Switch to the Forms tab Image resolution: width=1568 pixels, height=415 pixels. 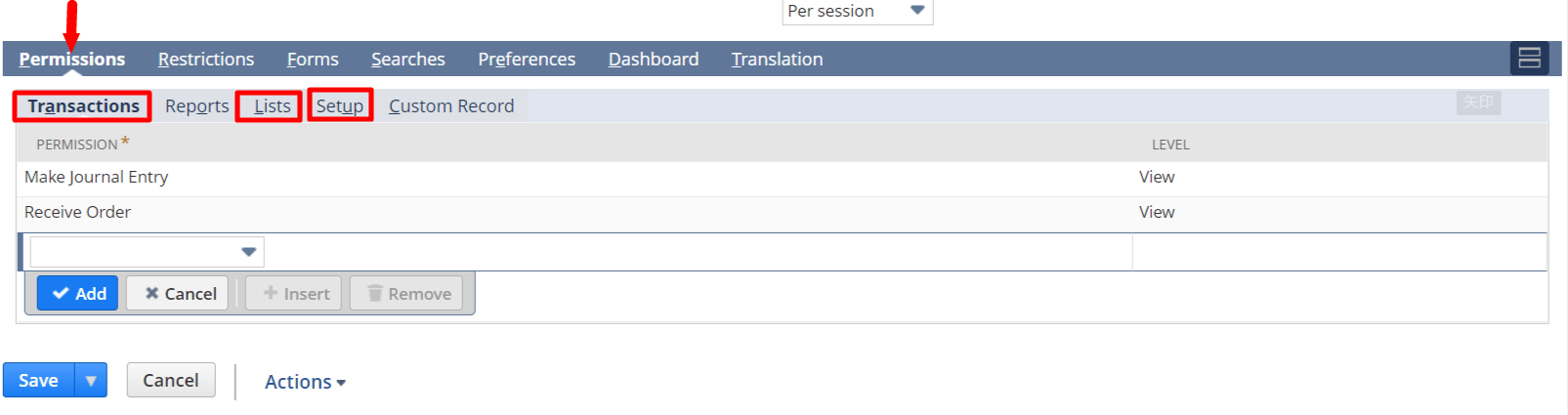[313, 60]
